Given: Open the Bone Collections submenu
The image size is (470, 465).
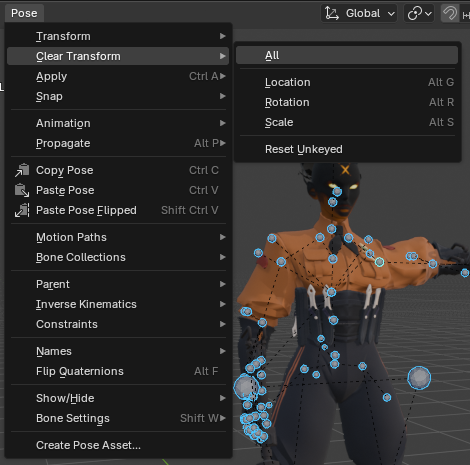Looking at the screenshot, I should (x=118, y=257).
